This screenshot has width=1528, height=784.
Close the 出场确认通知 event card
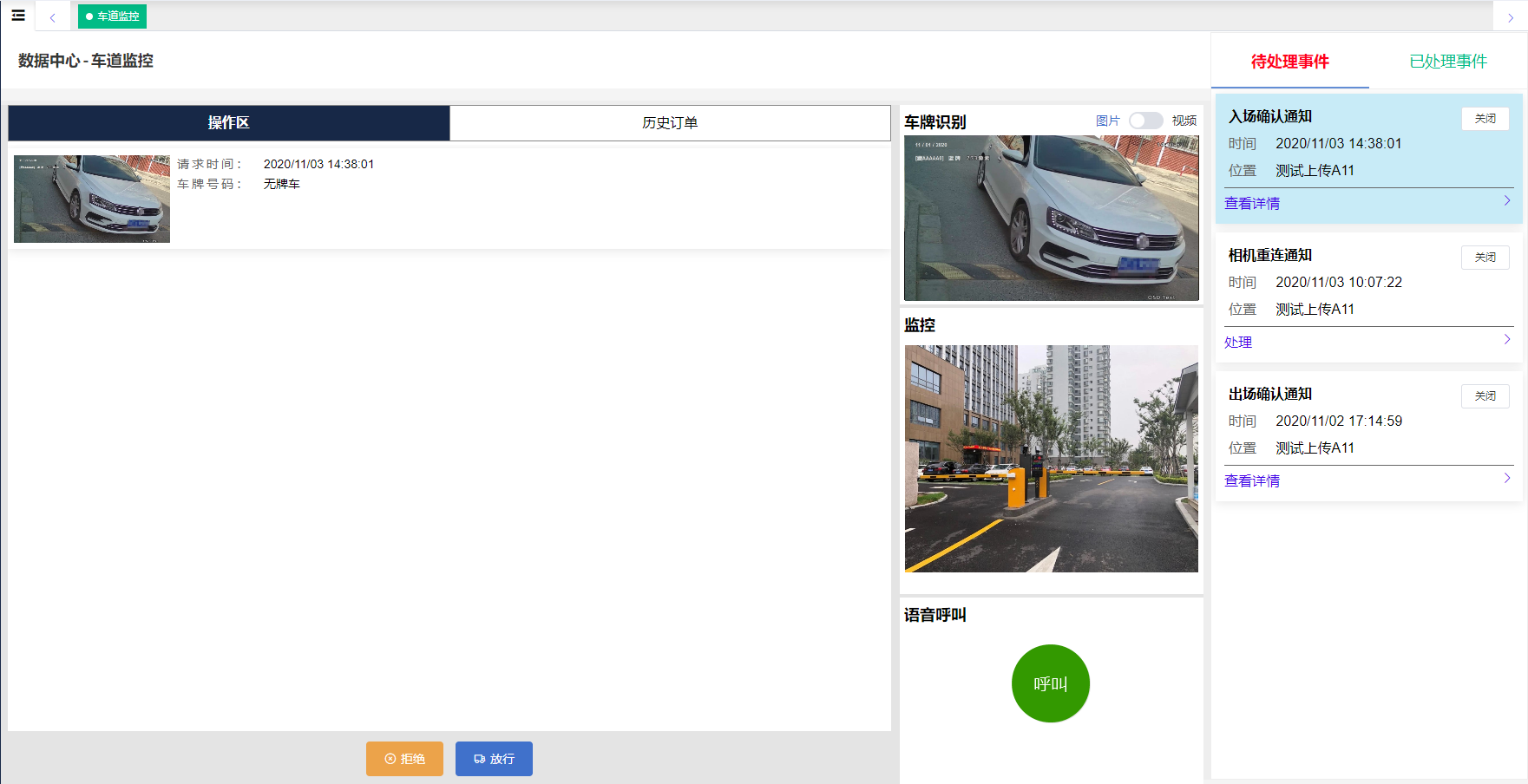(1485, 396)
